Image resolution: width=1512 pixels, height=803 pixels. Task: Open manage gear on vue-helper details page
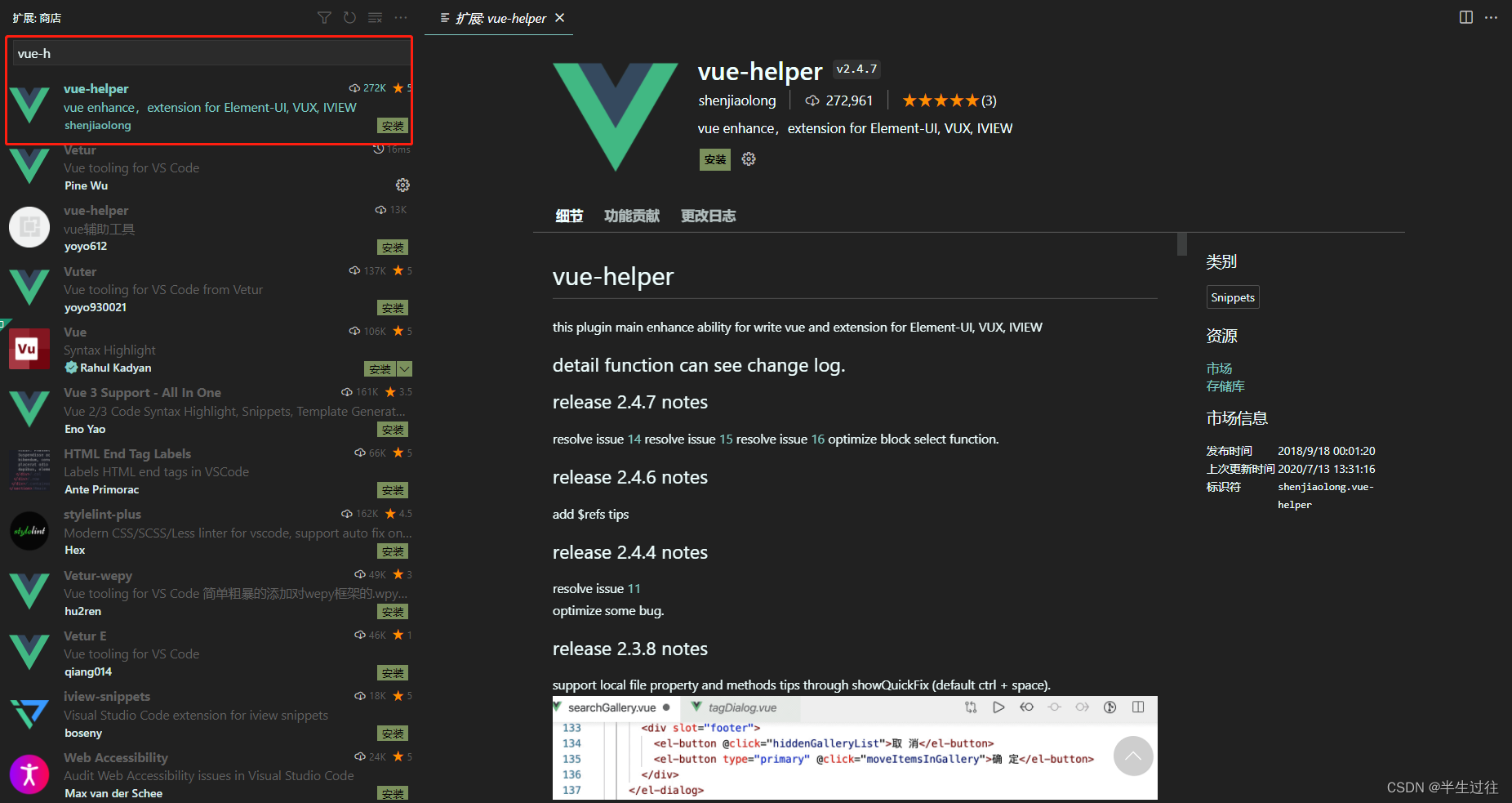[x=749, y=159]
